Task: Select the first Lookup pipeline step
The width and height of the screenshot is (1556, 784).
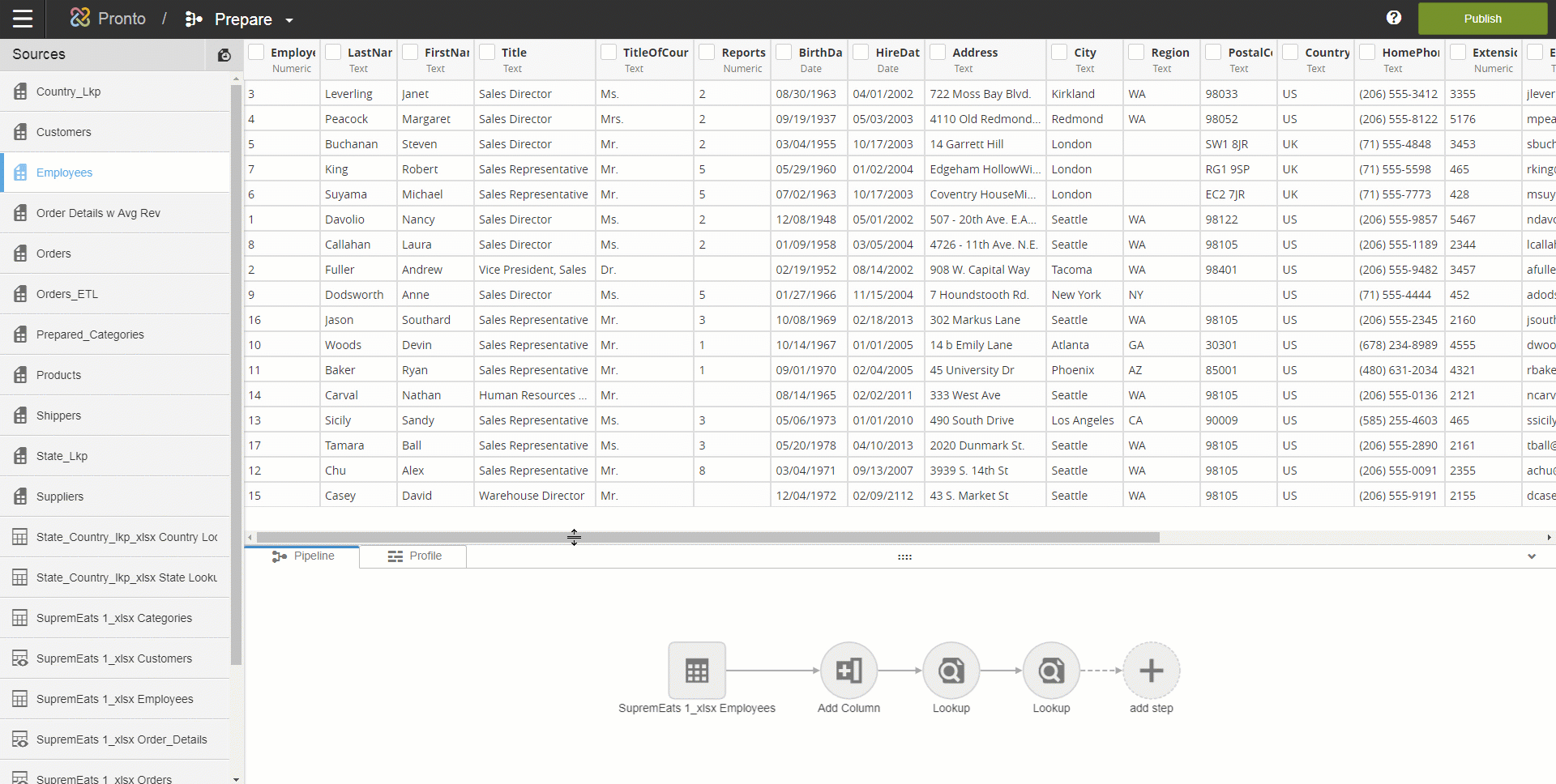Action: [951, 671]
